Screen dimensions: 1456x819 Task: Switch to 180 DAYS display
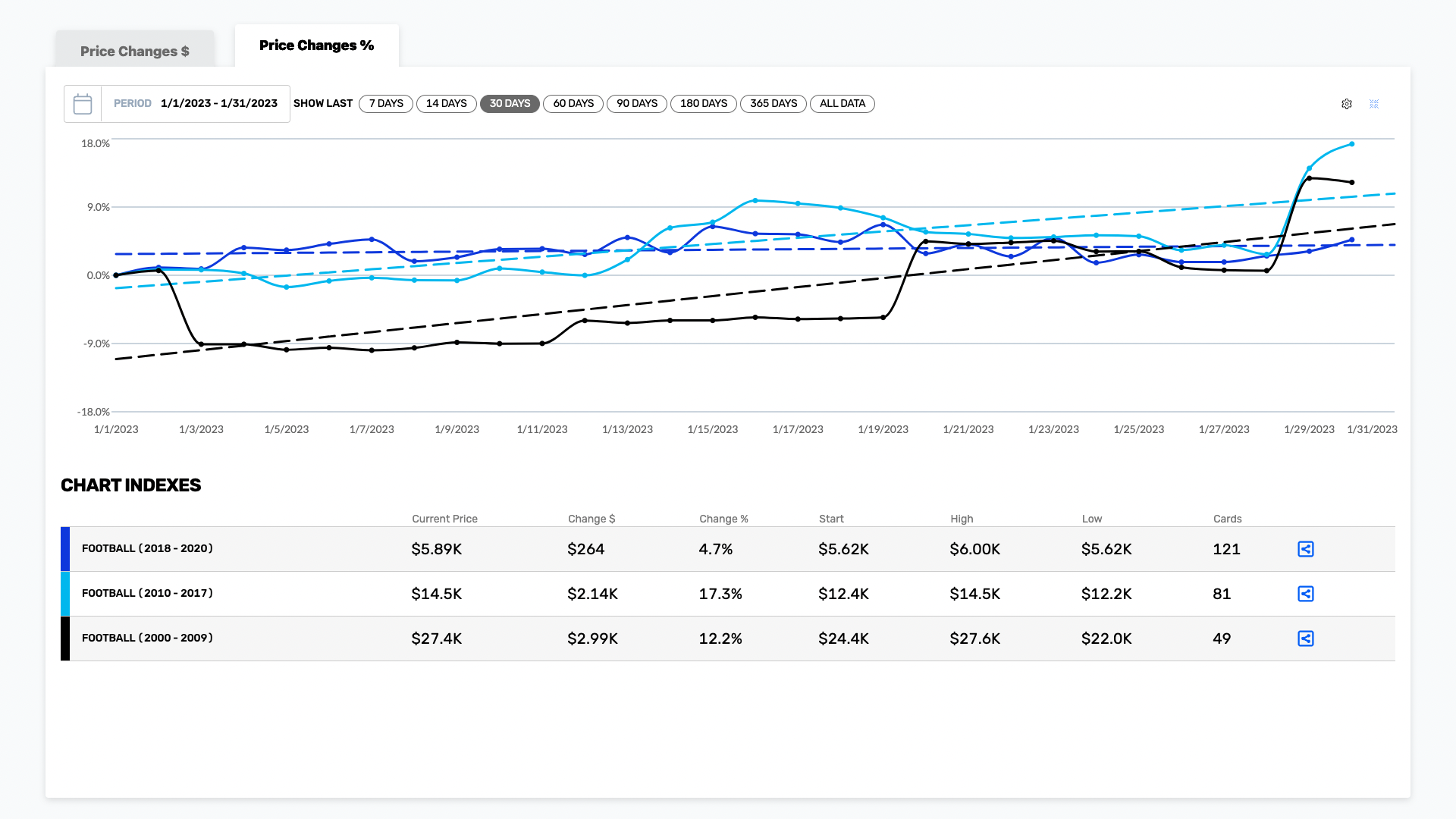point(704,103)
